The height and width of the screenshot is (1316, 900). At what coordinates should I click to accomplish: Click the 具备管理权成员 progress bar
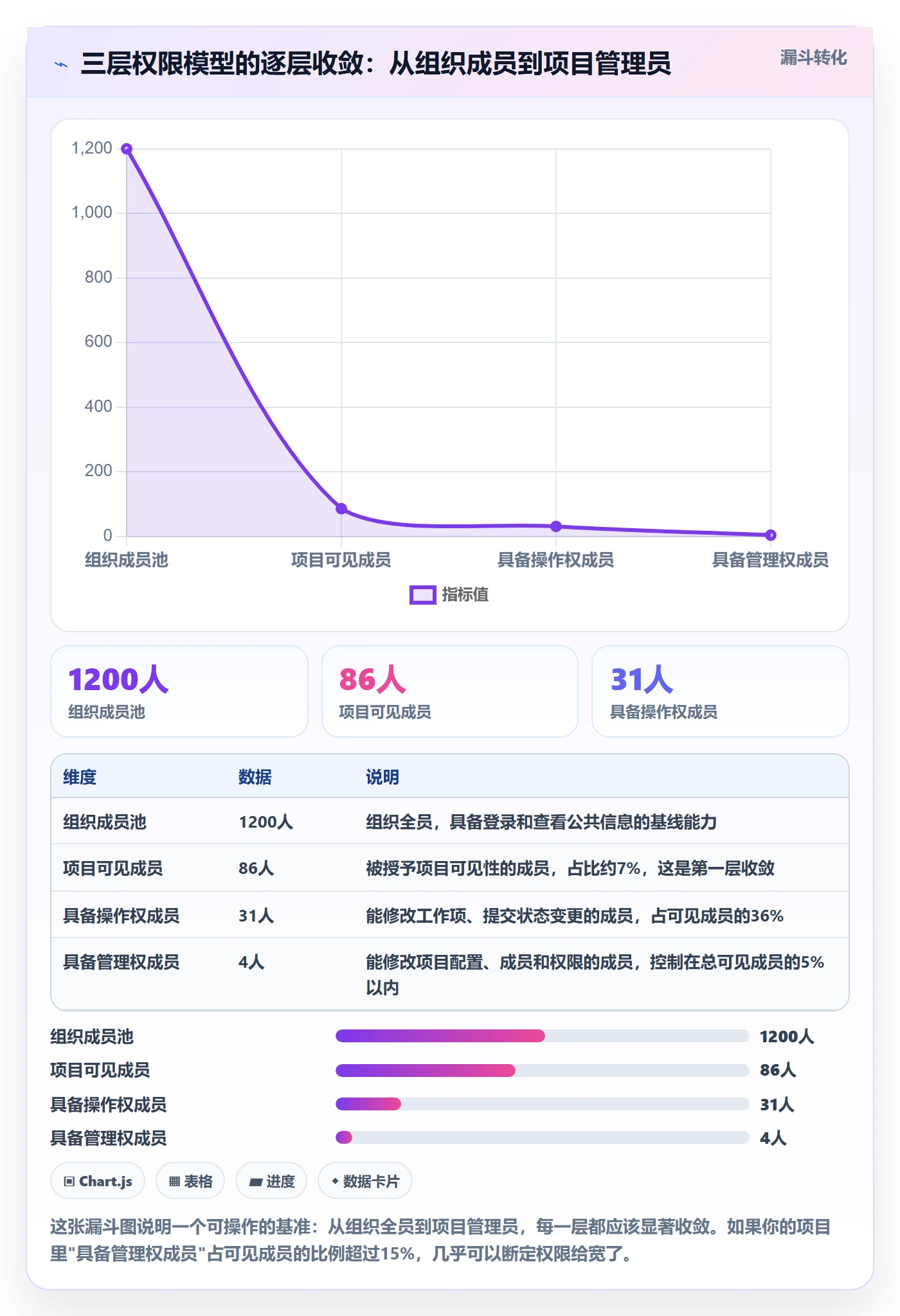pos(542,1137)
